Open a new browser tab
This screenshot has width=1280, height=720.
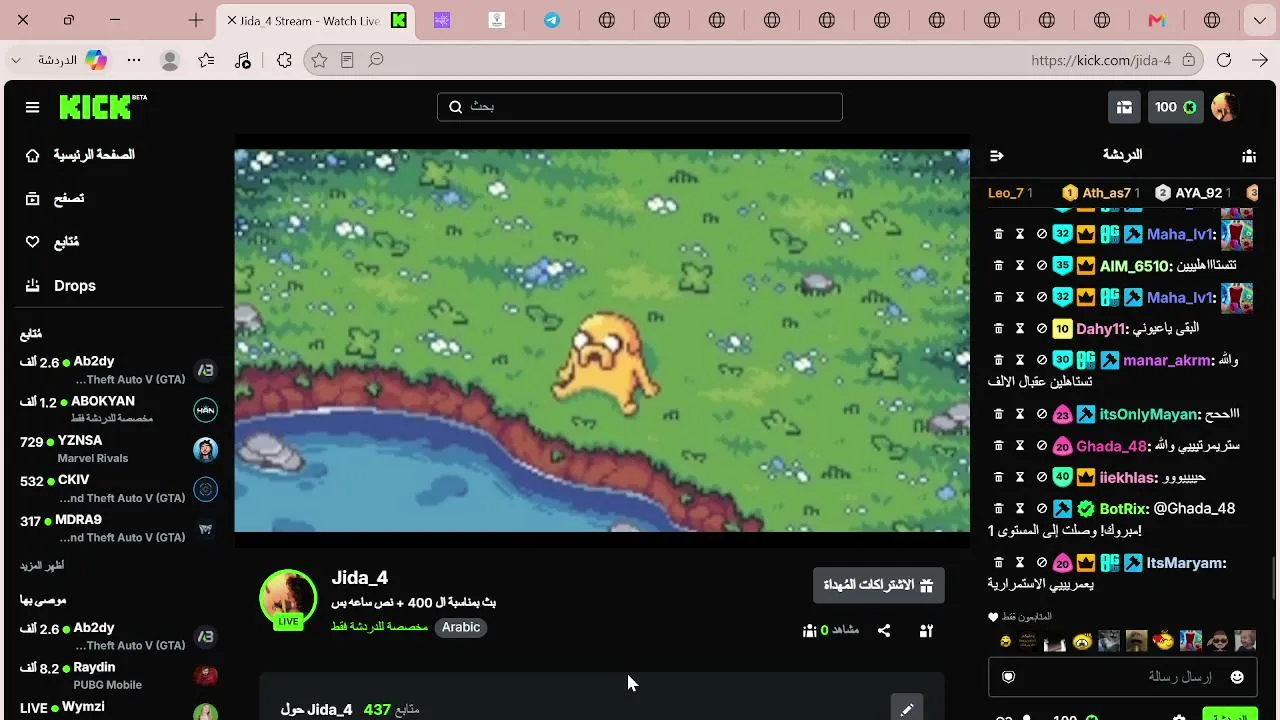[x=196, y=20]
